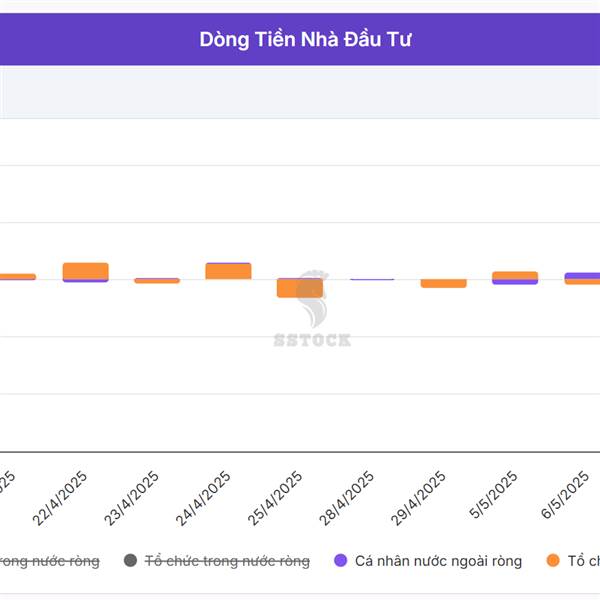Click grey legend dot for Tổ chức trong nước
Screen dimensions: 600x600
pos(130,561)
